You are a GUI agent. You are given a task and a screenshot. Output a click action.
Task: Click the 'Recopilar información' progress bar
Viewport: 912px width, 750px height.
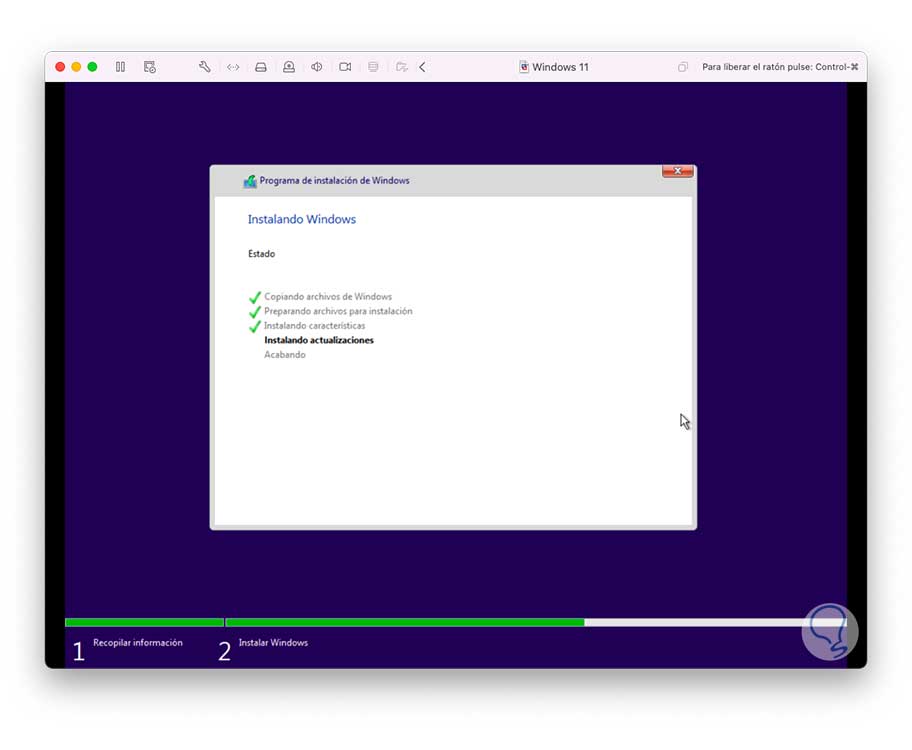click(144, 623)
